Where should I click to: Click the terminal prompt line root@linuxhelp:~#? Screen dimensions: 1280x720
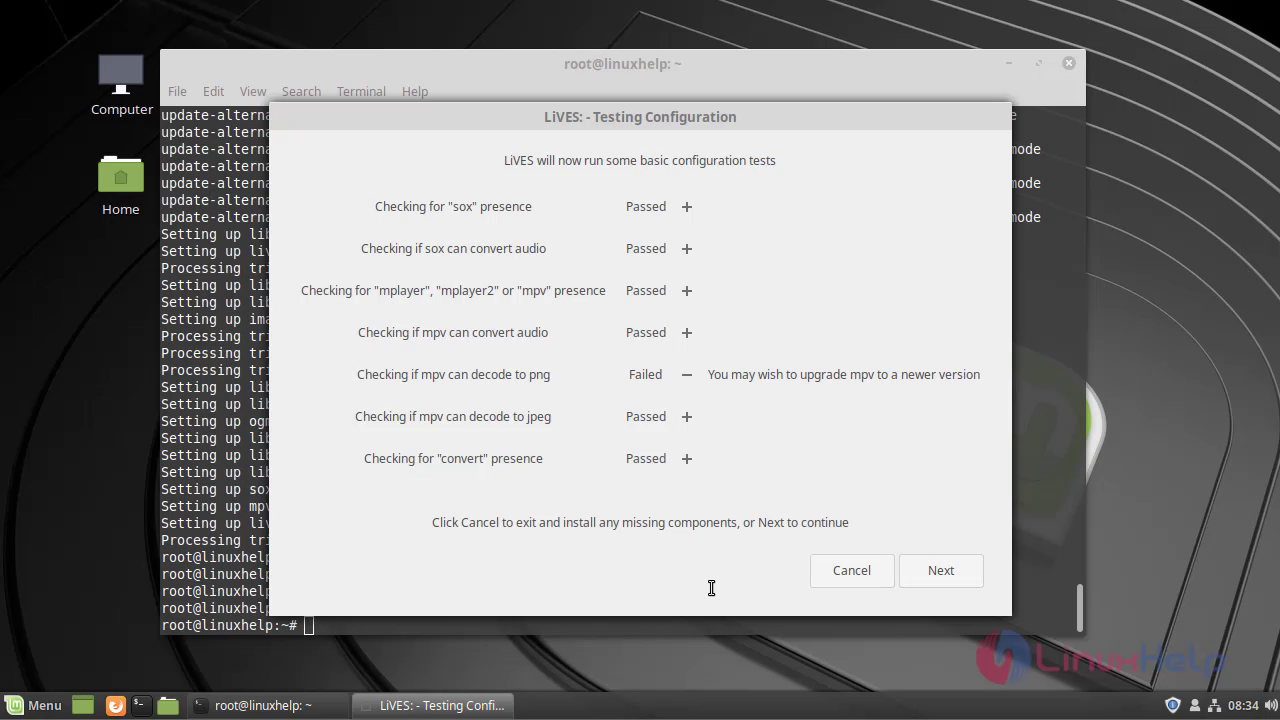(x=229, y=626)
